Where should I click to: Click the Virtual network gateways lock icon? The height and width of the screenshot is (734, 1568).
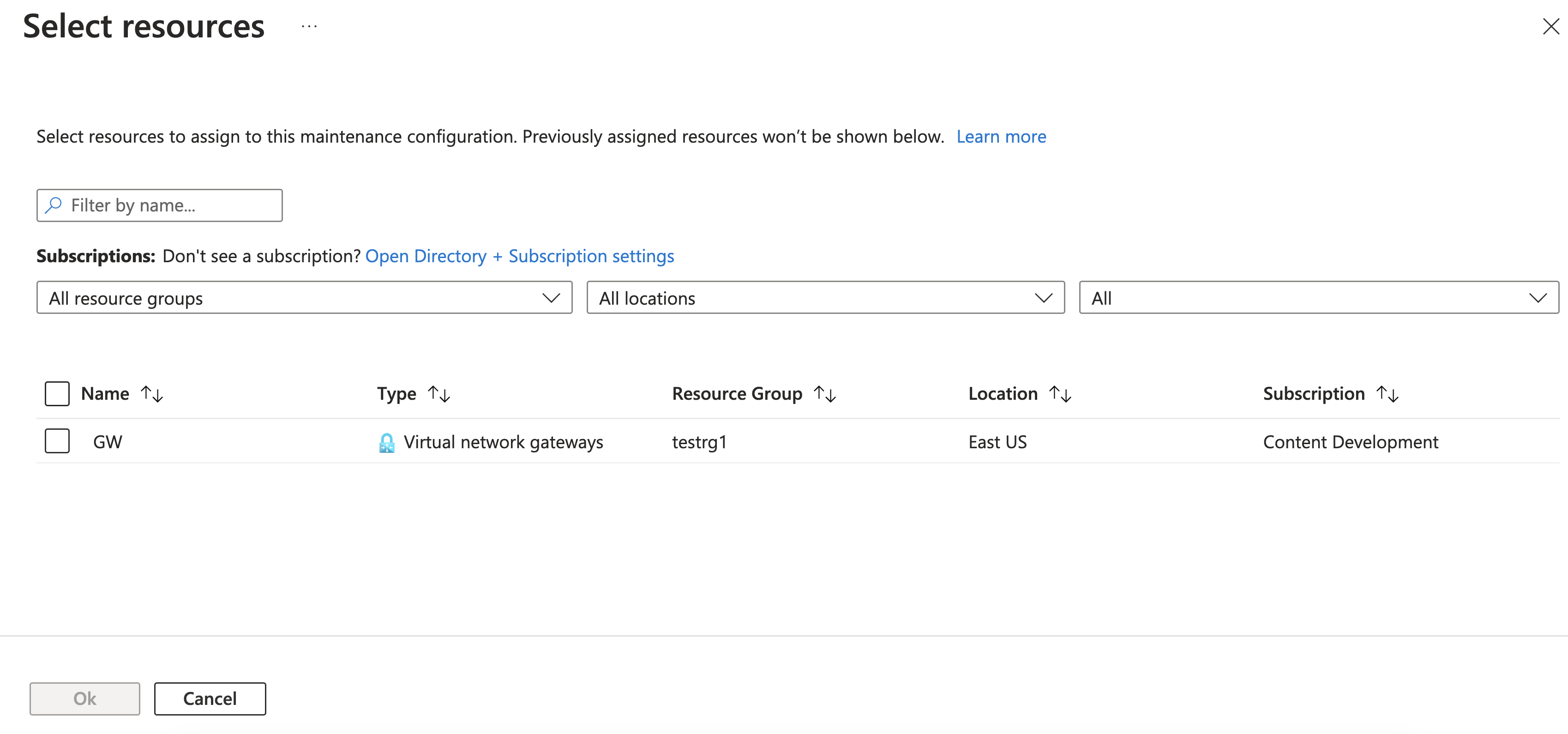click(386, 442)
